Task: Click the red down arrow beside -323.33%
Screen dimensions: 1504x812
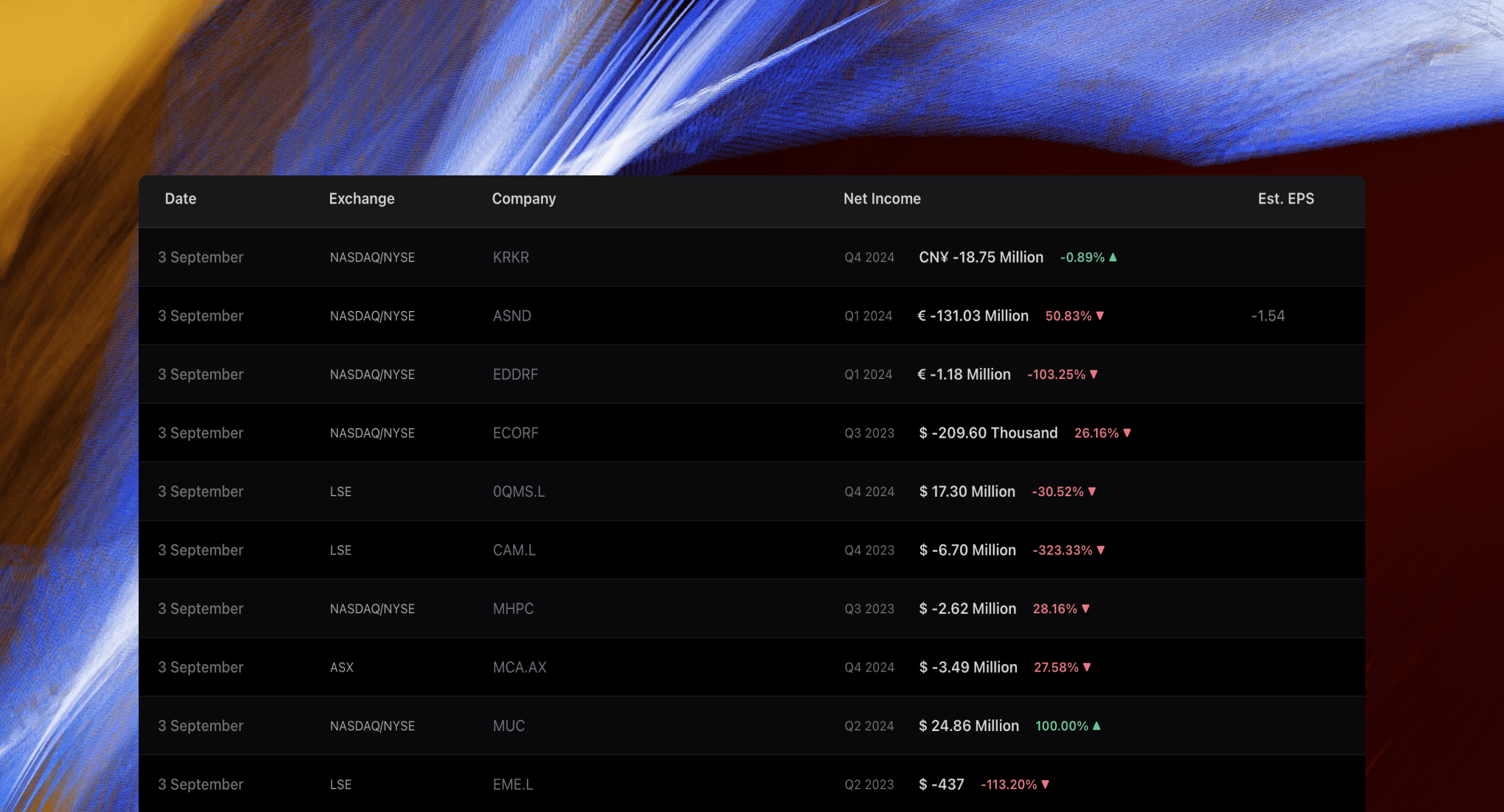Action: pos(1100,550)
